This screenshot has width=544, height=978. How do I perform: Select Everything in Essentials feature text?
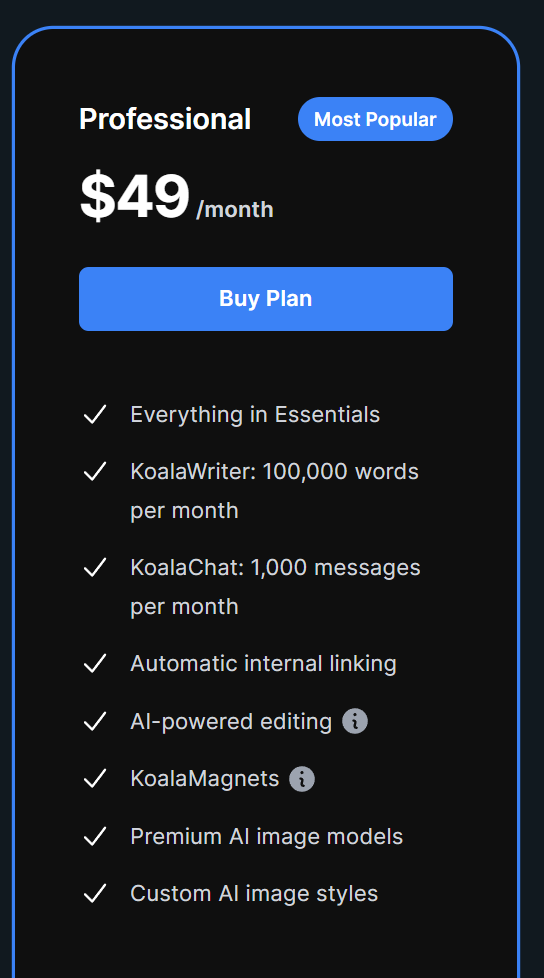(255, 415)
